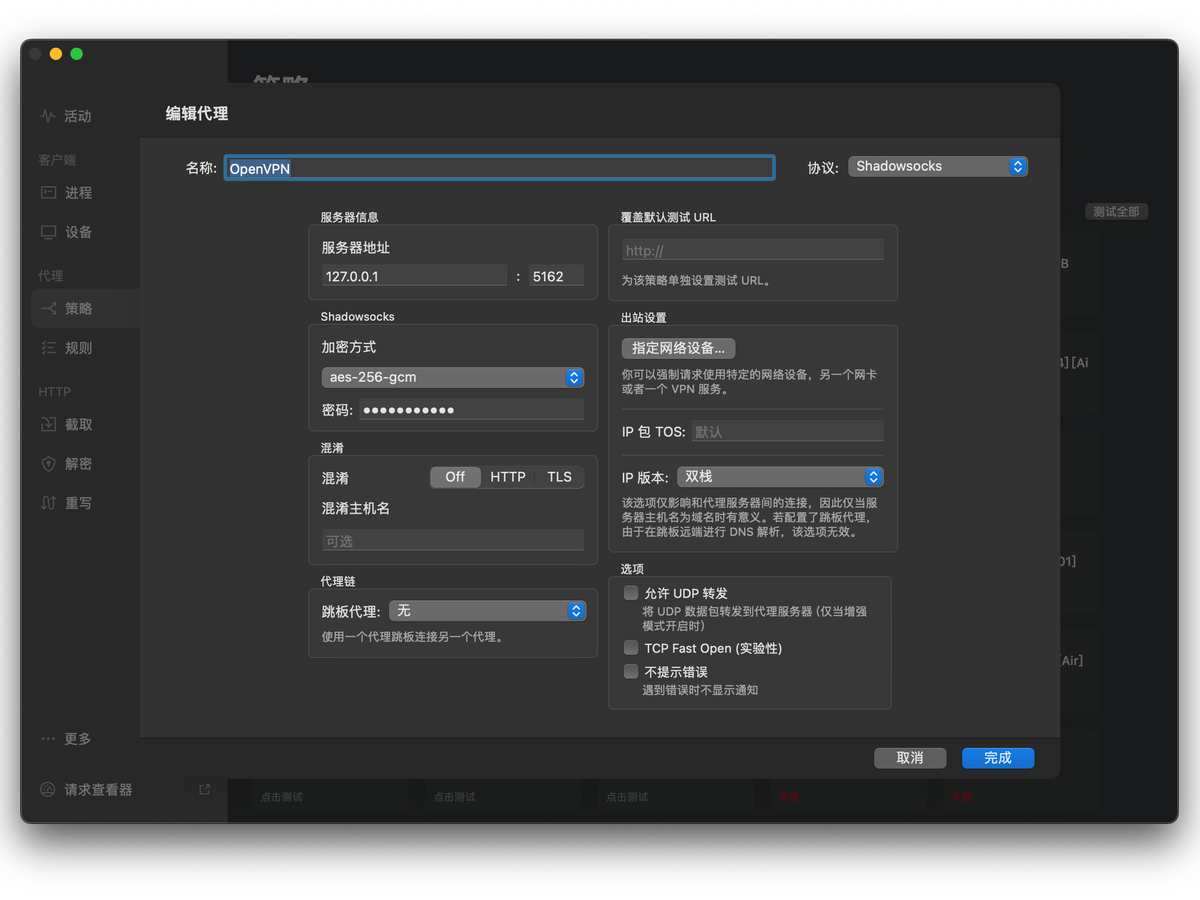The width and height of the screenshot is (1200, 900).
Task: Click the 指定网络设备... button
Action: 679,348
